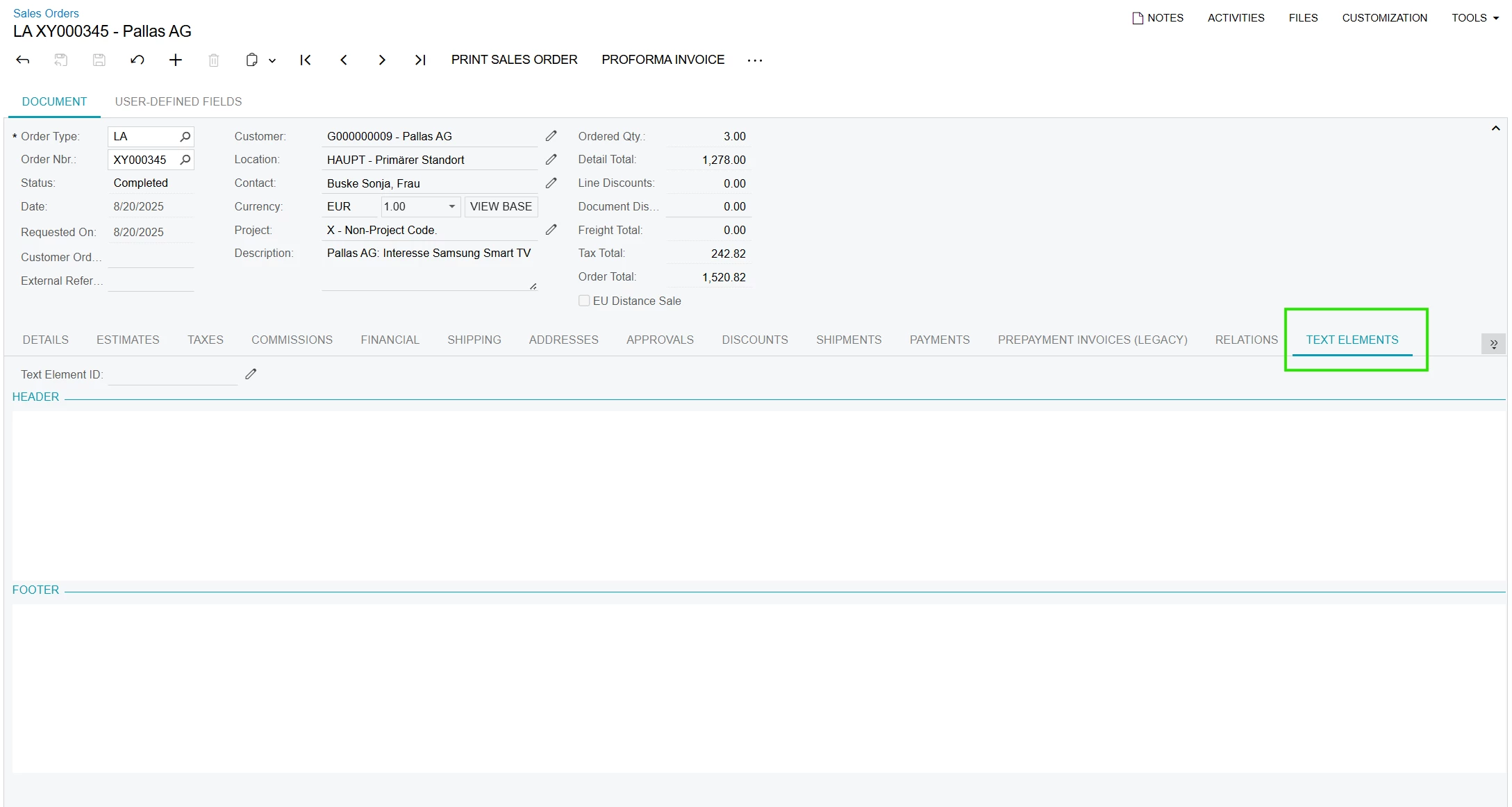Collapse the document summary panel

click(1495, 128)
